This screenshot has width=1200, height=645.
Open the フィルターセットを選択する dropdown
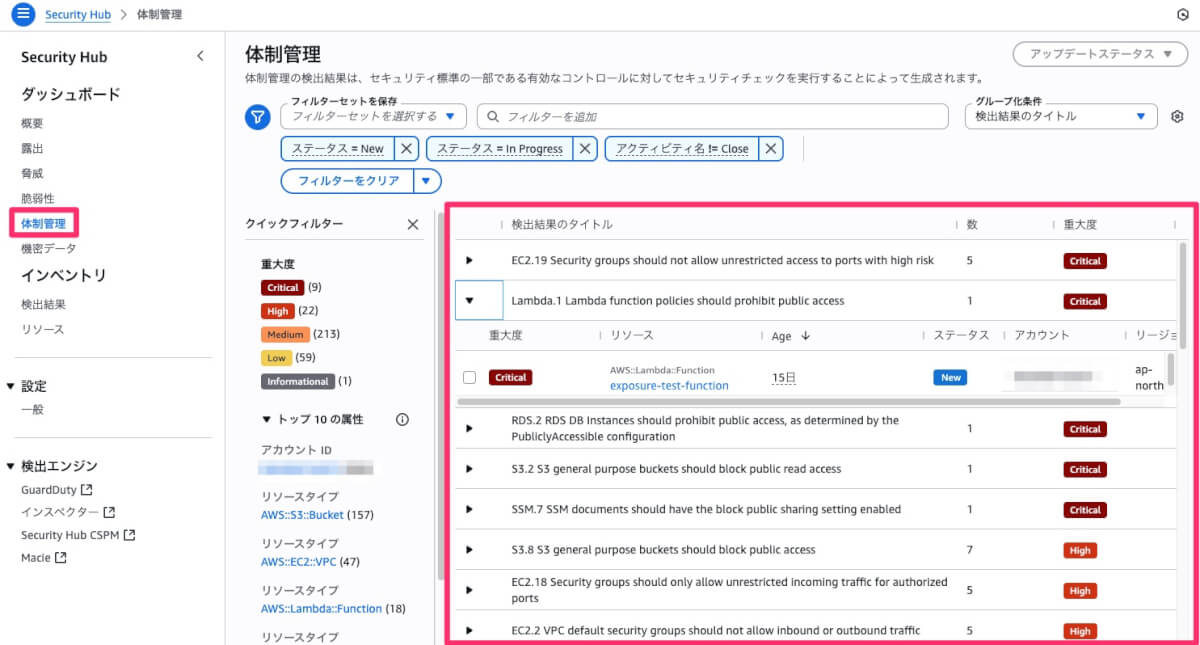(373, 117)
